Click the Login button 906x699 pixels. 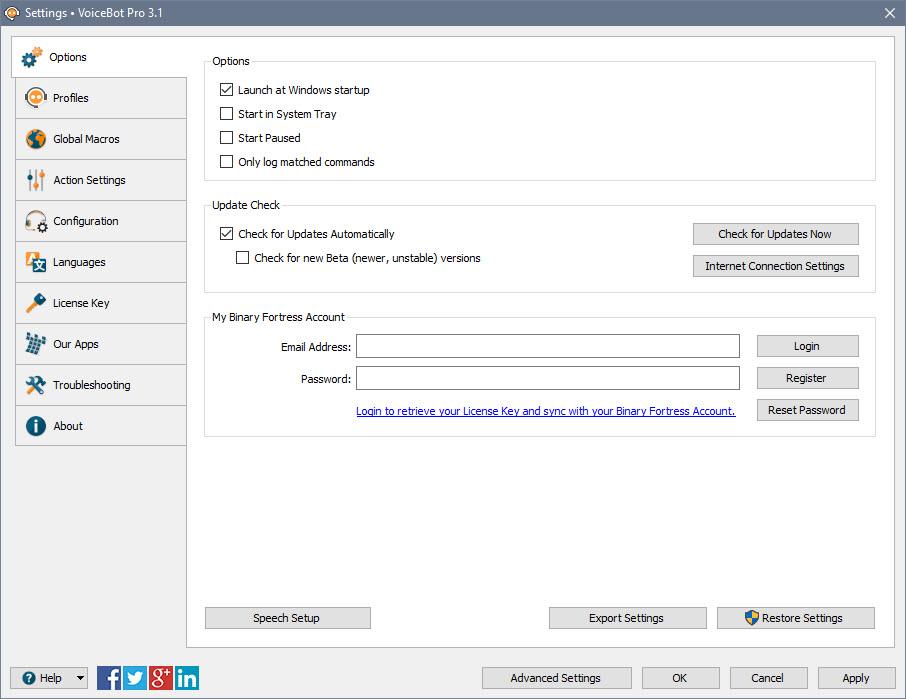click(808, 346)
